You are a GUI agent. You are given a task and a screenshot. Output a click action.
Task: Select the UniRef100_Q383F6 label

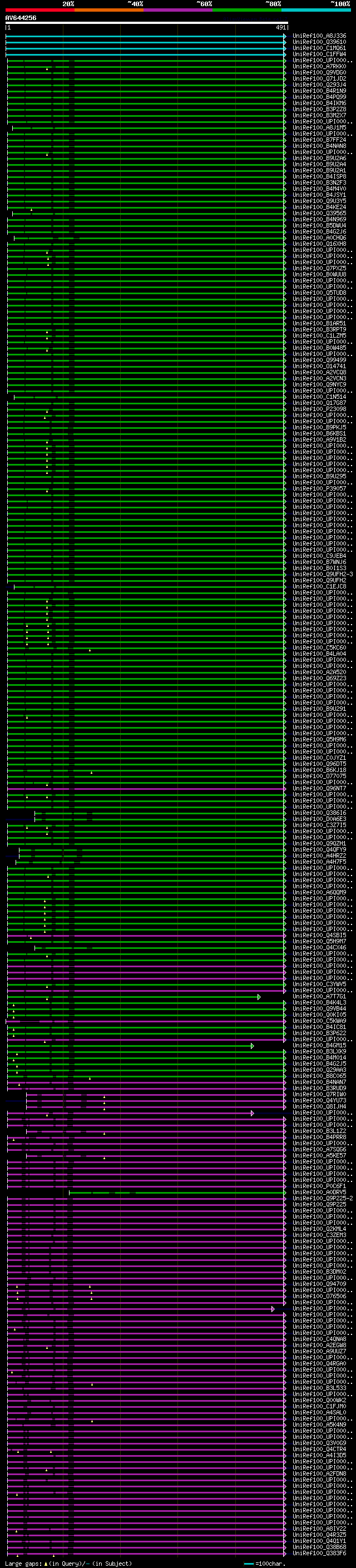[319, 1553]
